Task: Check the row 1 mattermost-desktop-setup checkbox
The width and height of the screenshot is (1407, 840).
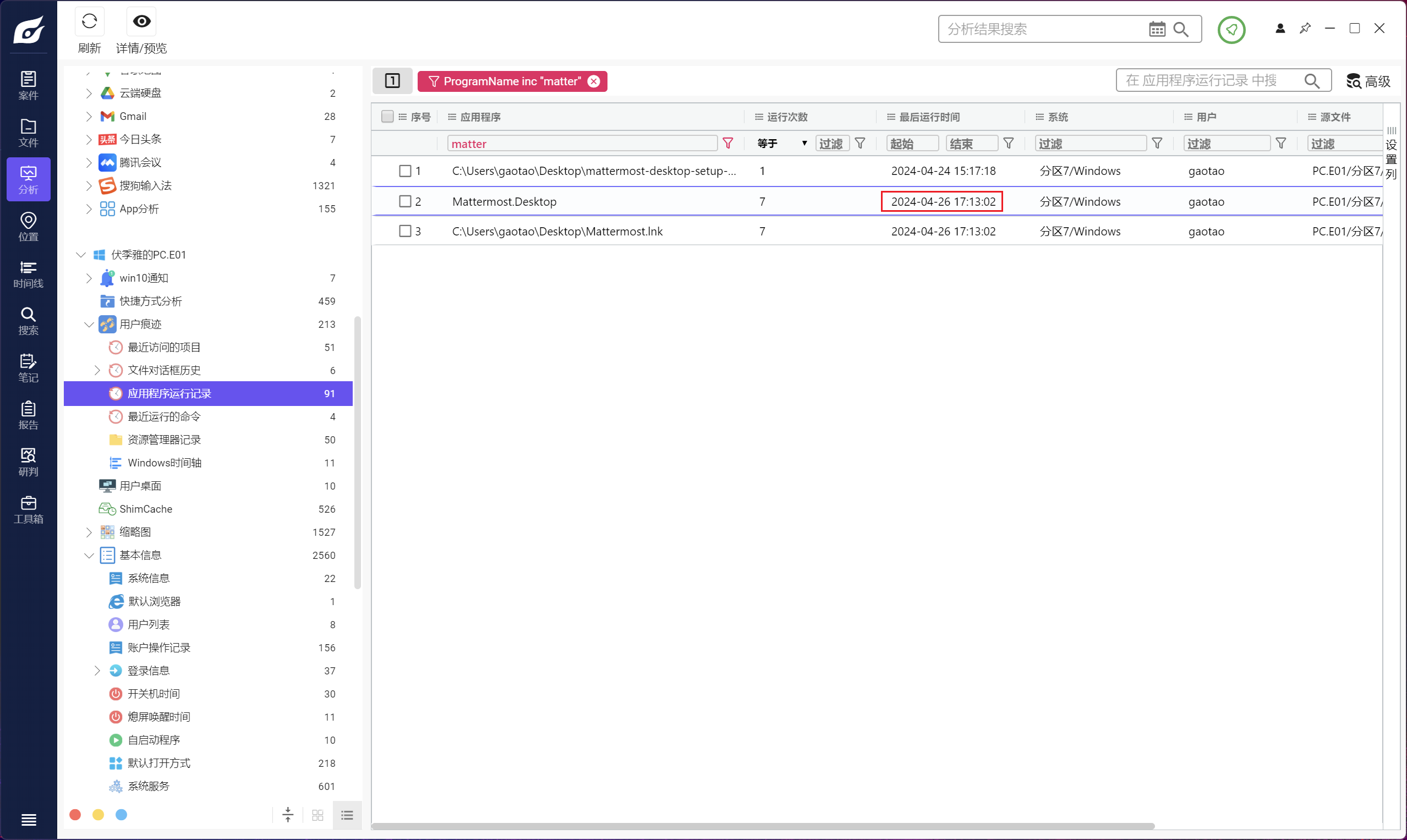Action: pos(405,171)
